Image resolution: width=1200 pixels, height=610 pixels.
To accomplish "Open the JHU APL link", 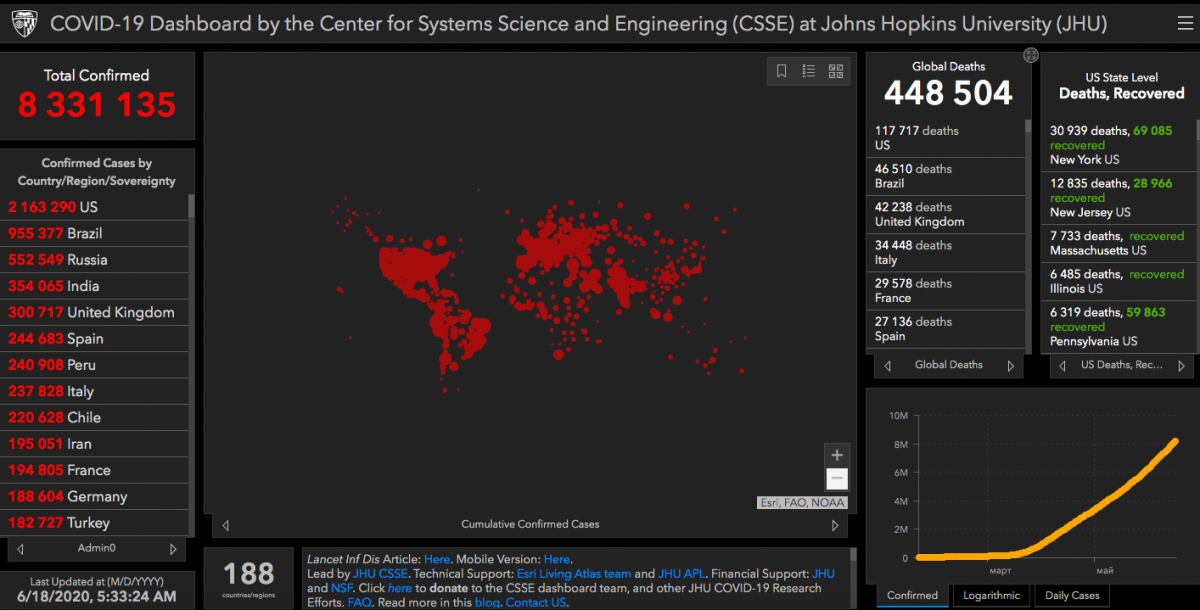I will click(x=682, y=574).
